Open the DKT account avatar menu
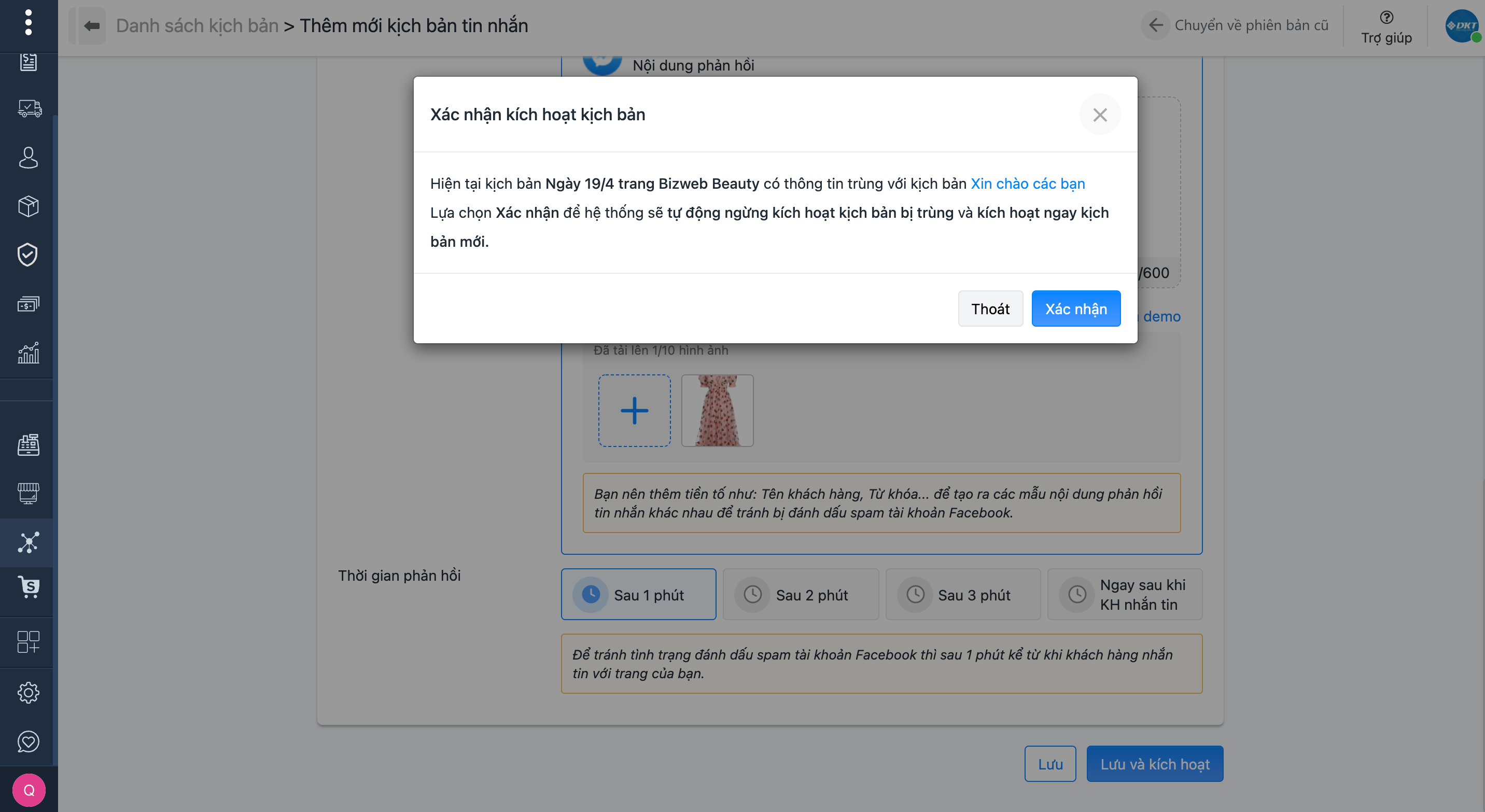Screen dimensions: 1485x812 point(1461,26)
